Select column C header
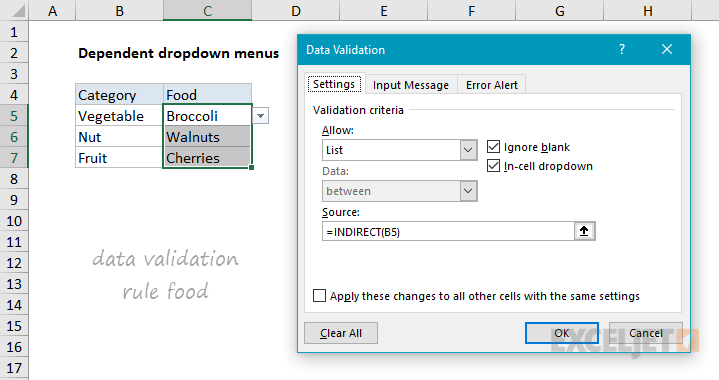 pyautogui.click(x=207, y=10)
